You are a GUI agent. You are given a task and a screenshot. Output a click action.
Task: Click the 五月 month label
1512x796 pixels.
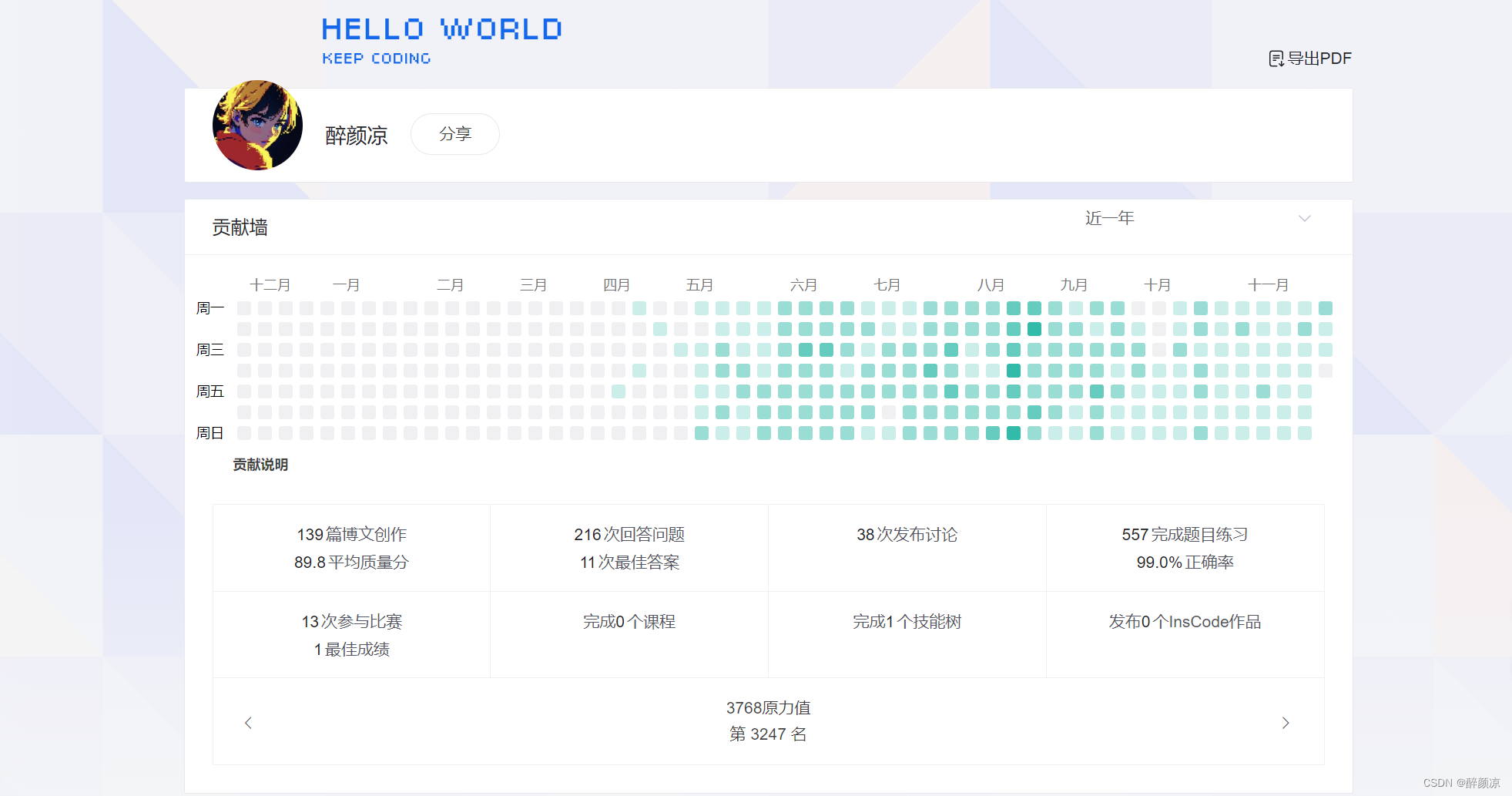point(700,285)
